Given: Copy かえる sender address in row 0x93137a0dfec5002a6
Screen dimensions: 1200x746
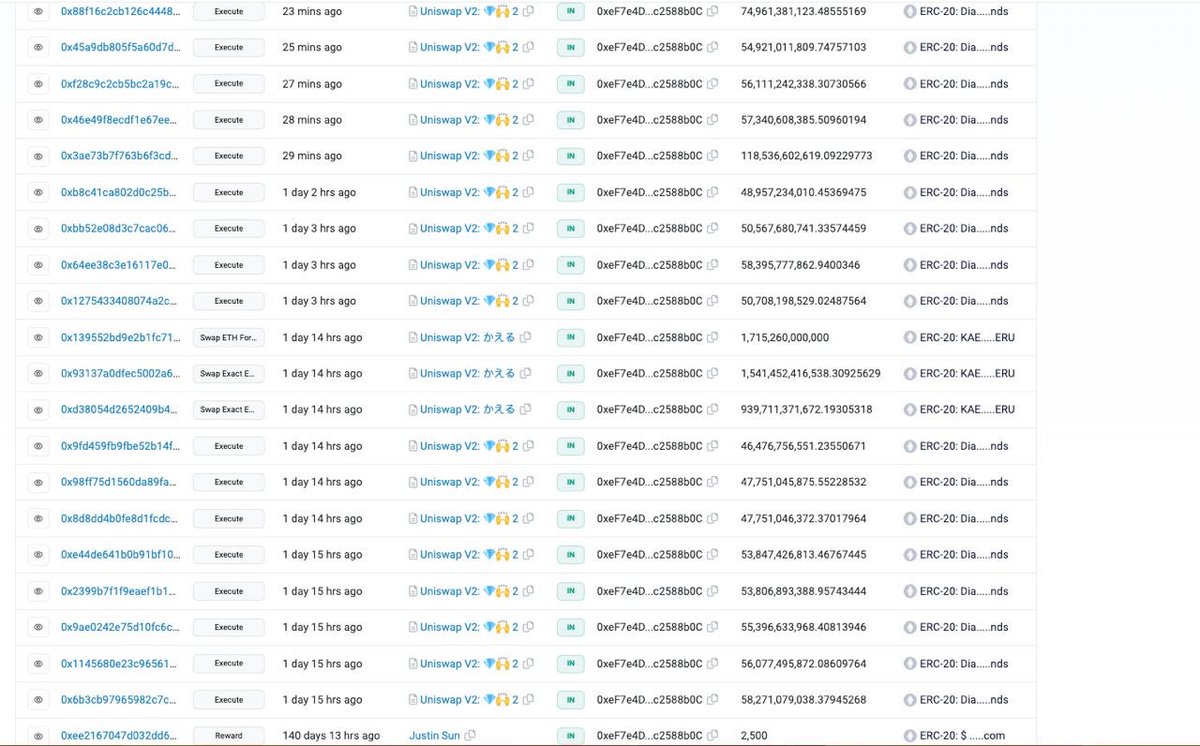Looking at the screenshot, I should [x=525, y=373].
